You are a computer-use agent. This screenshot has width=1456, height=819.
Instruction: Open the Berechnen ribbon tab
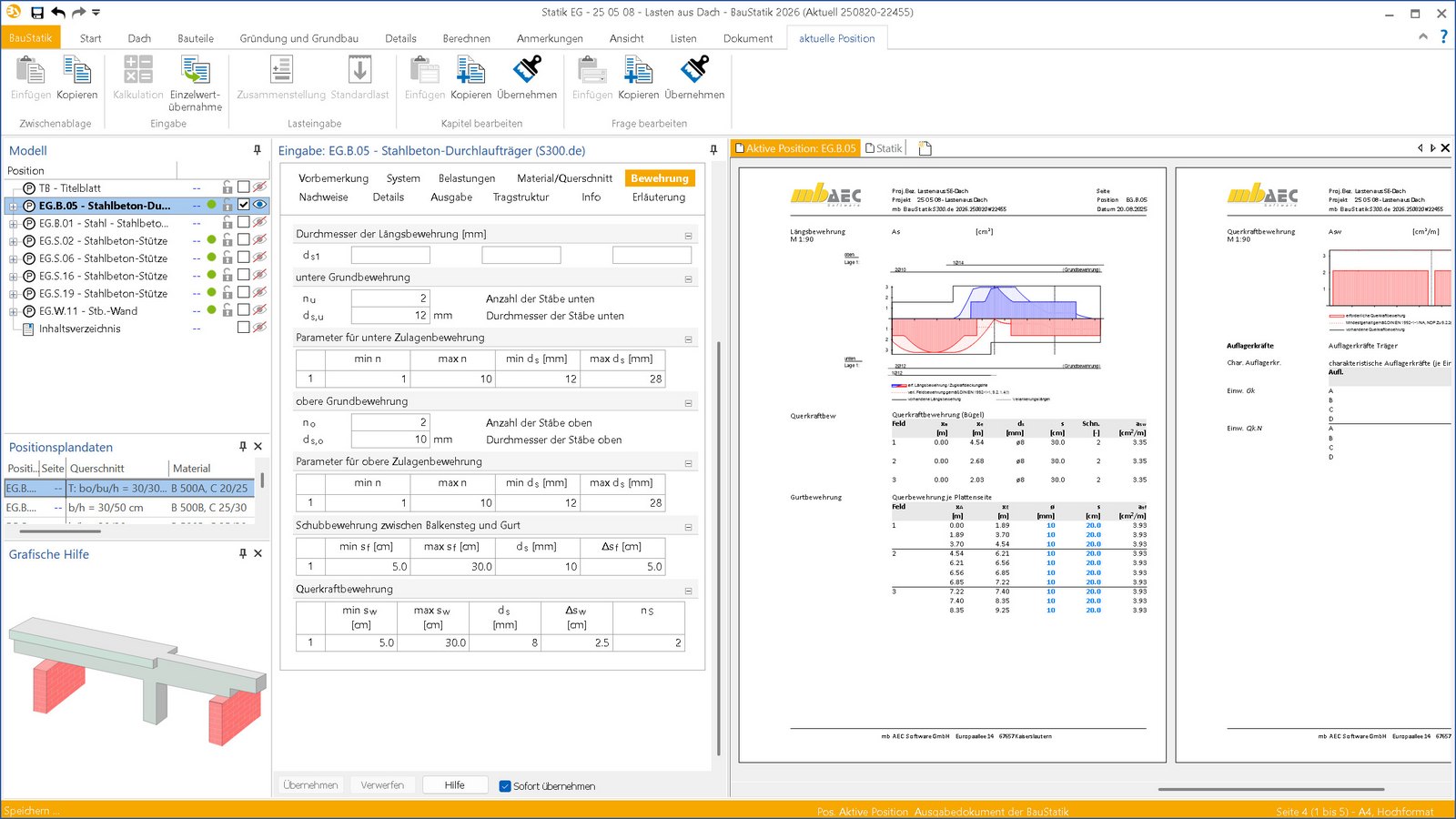[466, 38]
